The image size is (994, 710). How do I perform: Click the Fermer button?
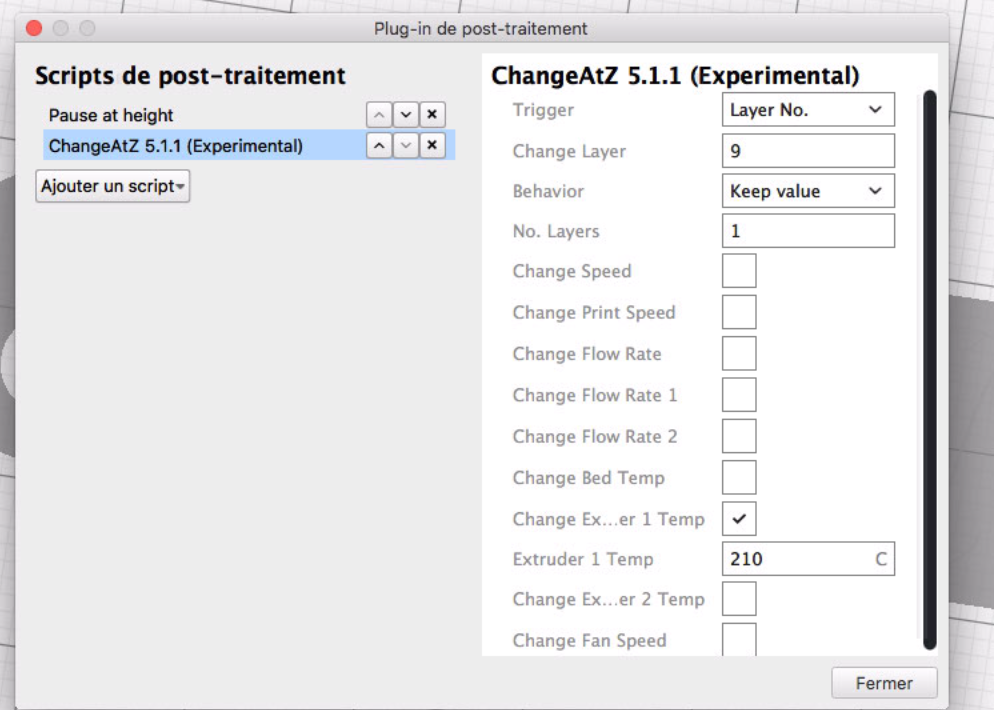click(884, 684)
